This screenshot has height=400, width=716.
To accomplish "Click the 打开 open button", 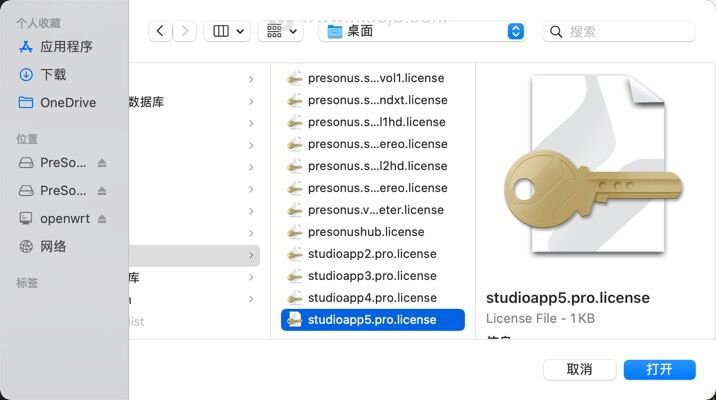I will tap(659, 369).
